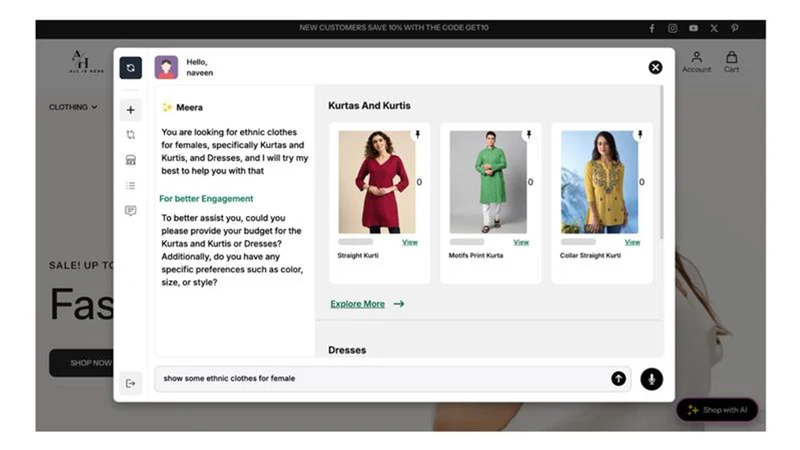Open the green Motifs Print Kurta image

tap(488, 182)
